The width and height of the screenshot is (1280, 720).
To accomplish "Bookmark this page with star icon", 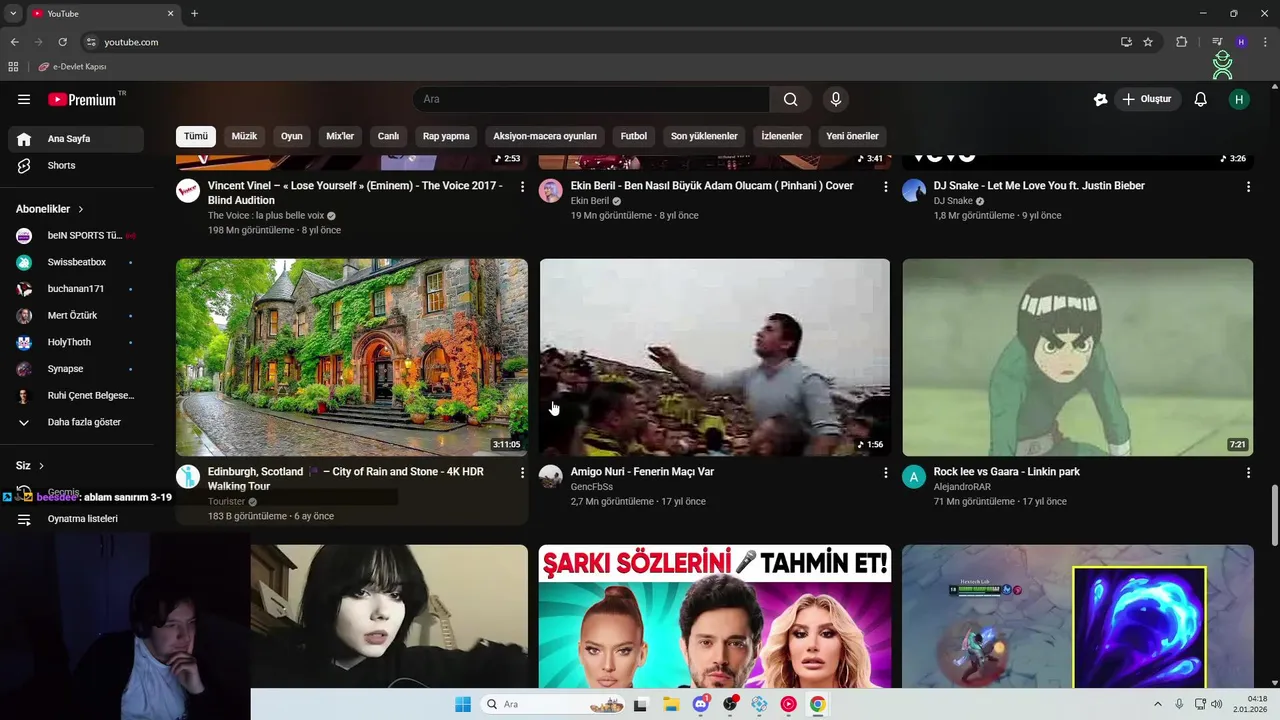I will click(x=1148, y=42).
